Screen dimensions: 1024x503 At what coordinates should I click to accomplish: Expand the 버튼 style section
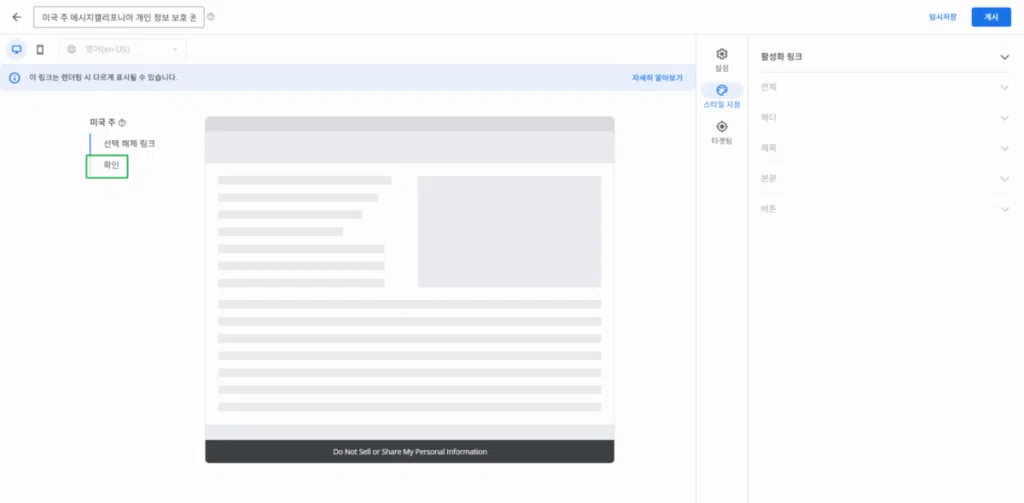[x=1005, y=209]
